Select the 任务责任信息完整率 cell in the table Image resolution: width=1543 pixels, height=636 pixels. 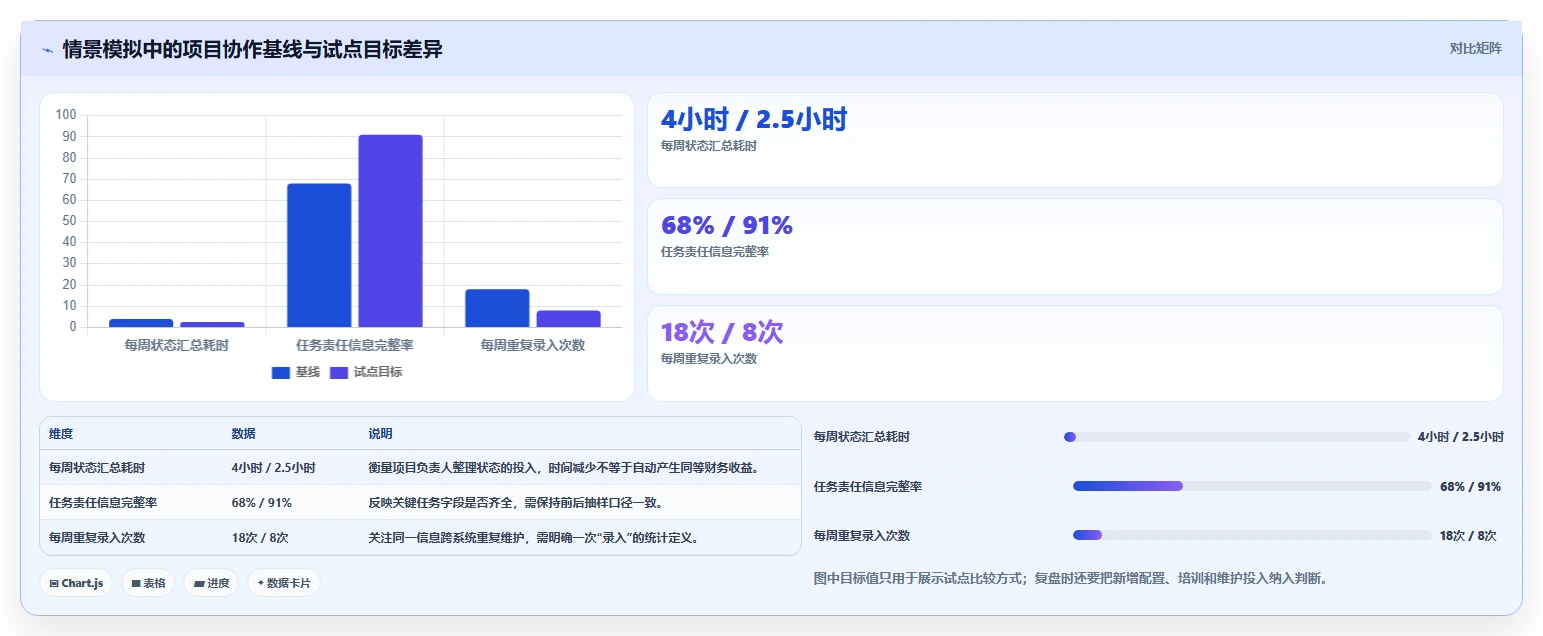coord(103,502)
